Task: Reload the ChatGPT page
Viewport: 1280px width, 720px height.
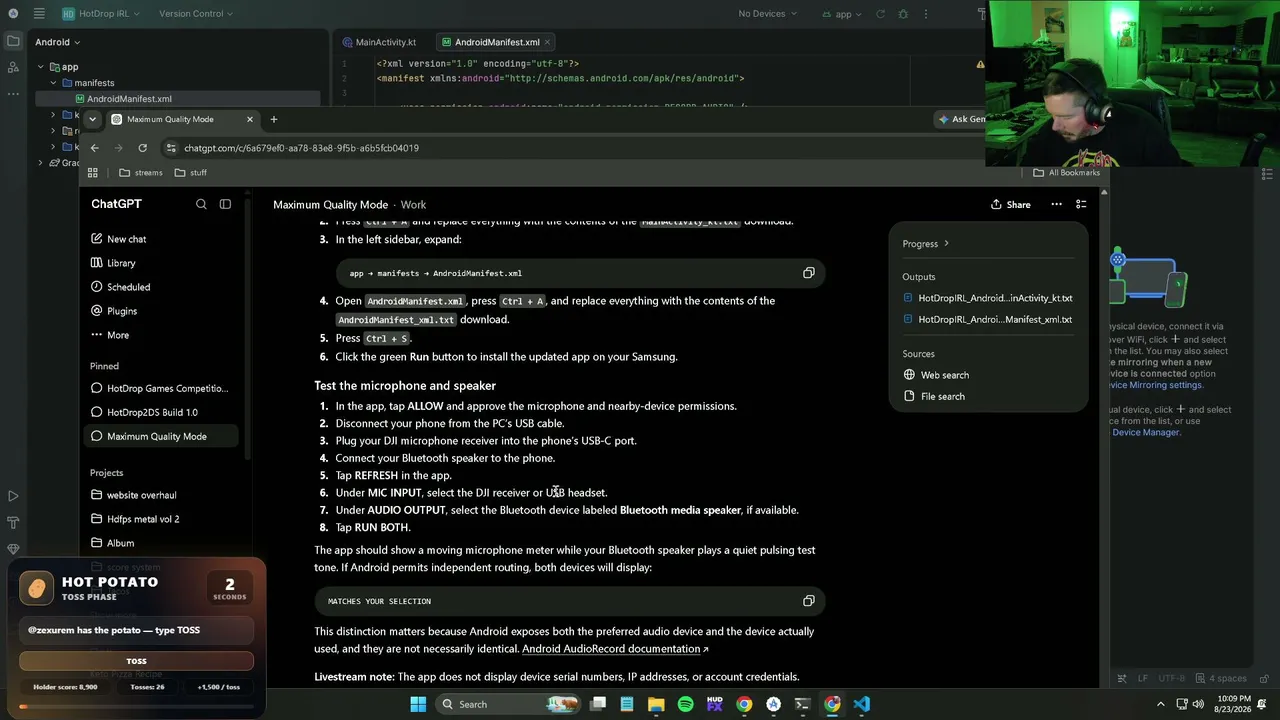Action: tap(142, 148)
